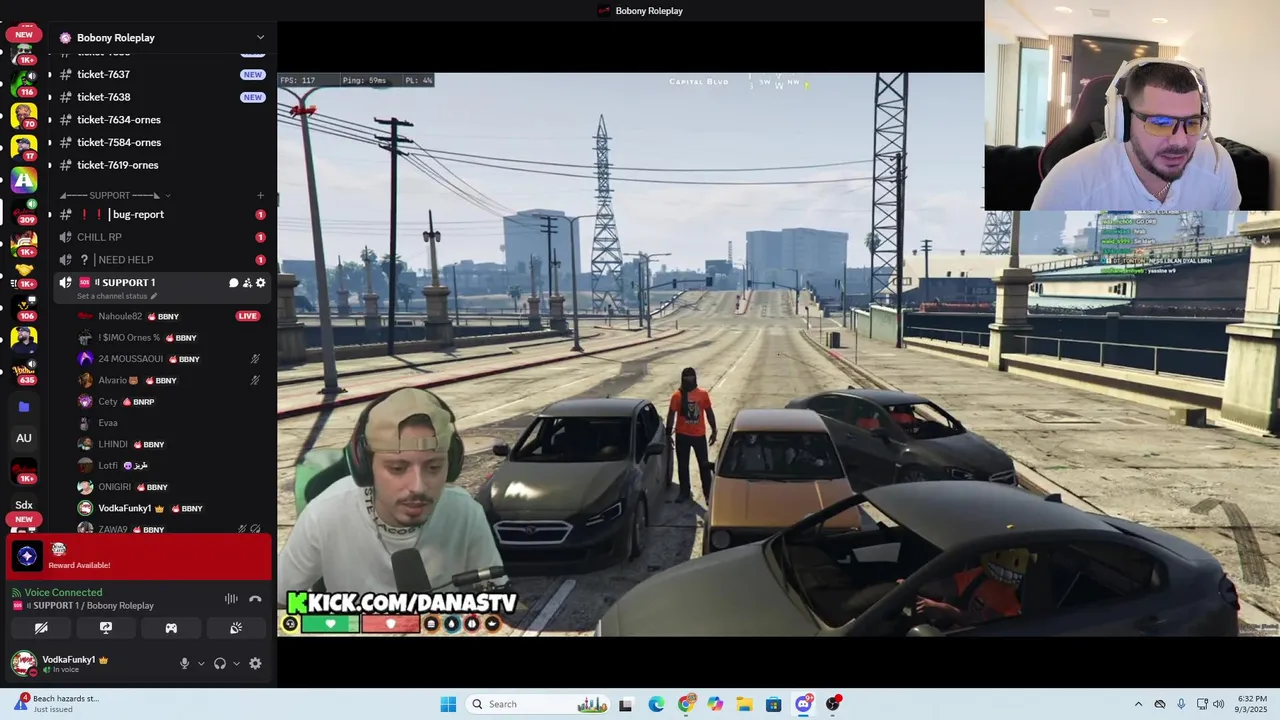The height and width of the screenshot is (720, 1280).
Task: Open the Sdx server
Action: pos(24,505)
